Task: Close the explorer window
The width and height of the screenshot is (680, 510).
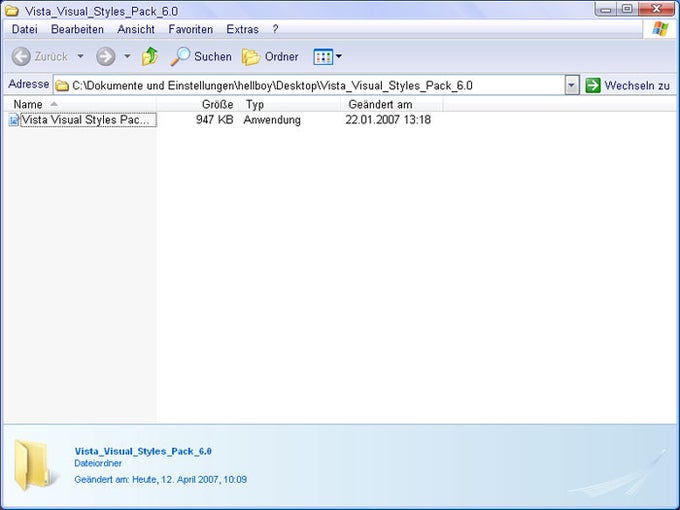Action: pos(657,9)
